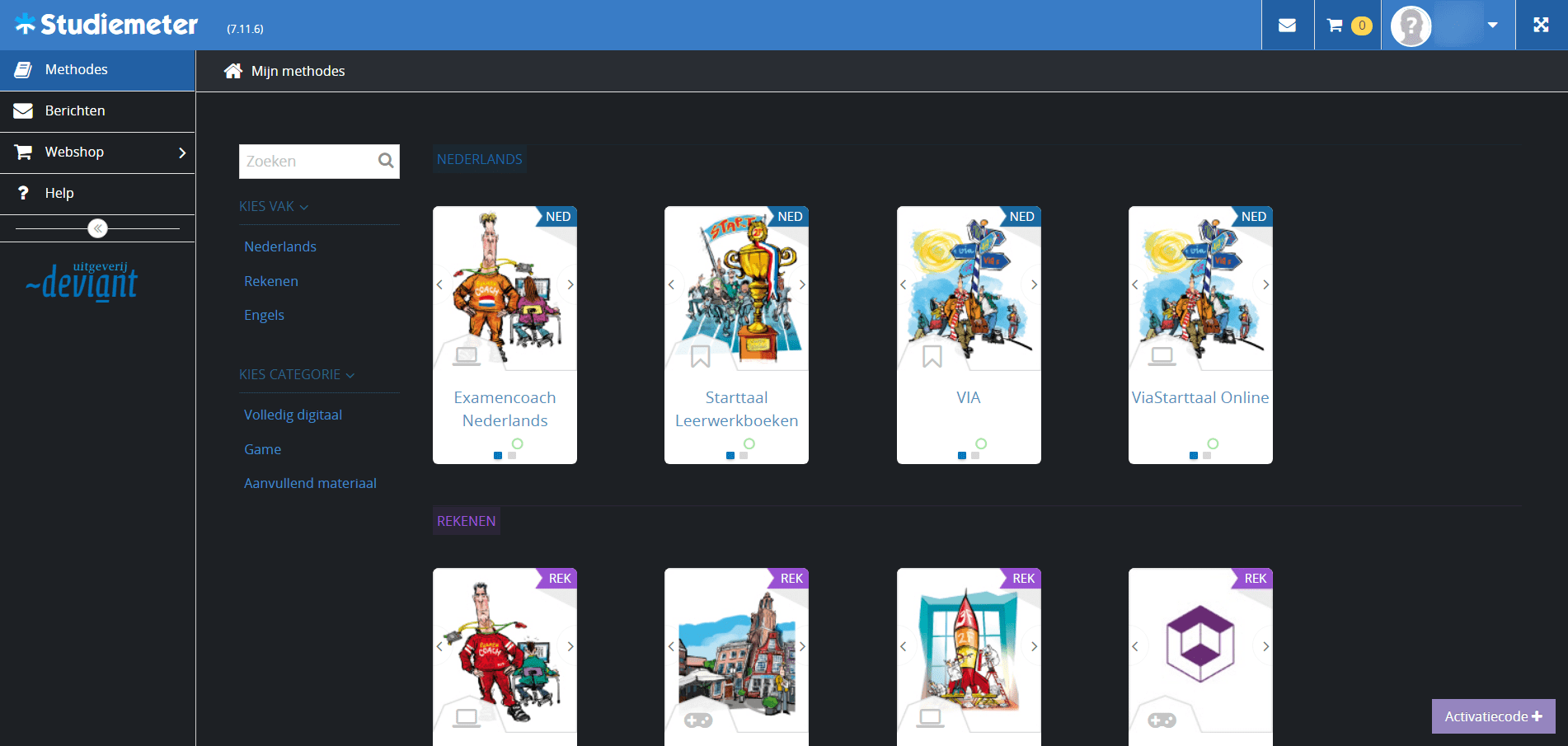The image size is (1568, 746).
Task: Click the Activatiecode button
Action: [1493, 716]
